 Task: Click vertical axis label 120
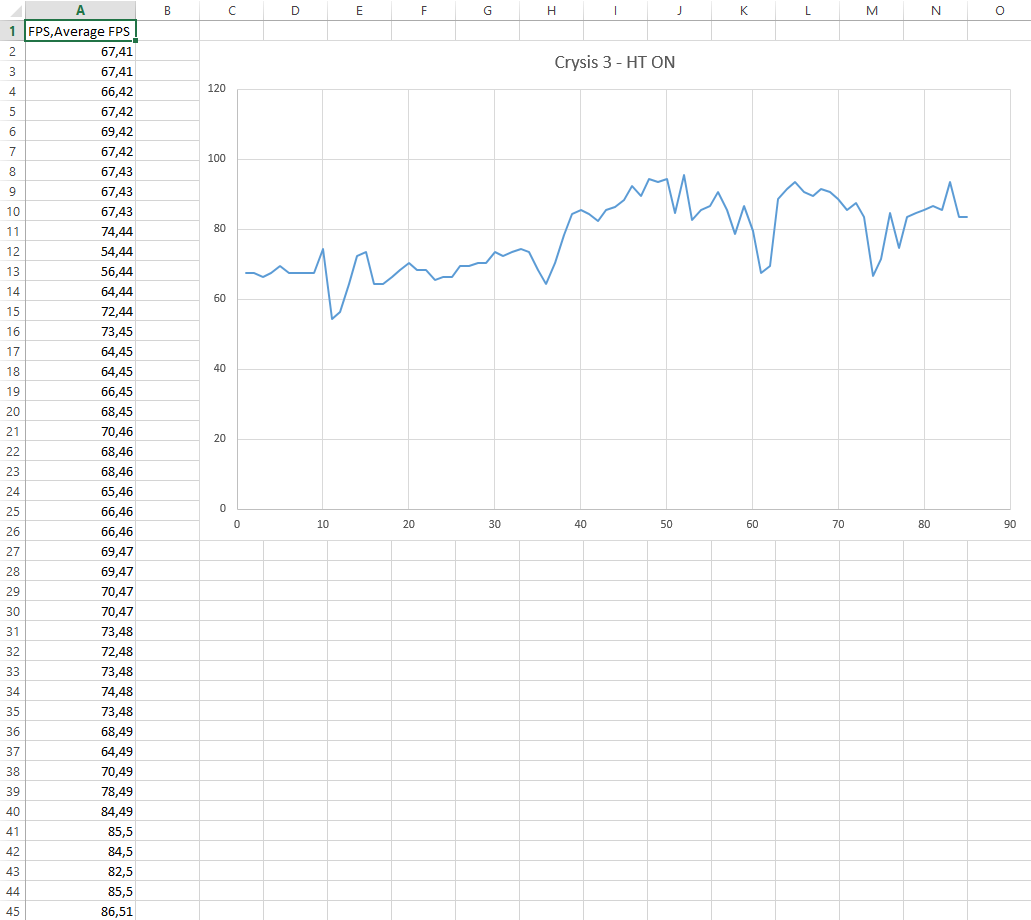(217, 89)
